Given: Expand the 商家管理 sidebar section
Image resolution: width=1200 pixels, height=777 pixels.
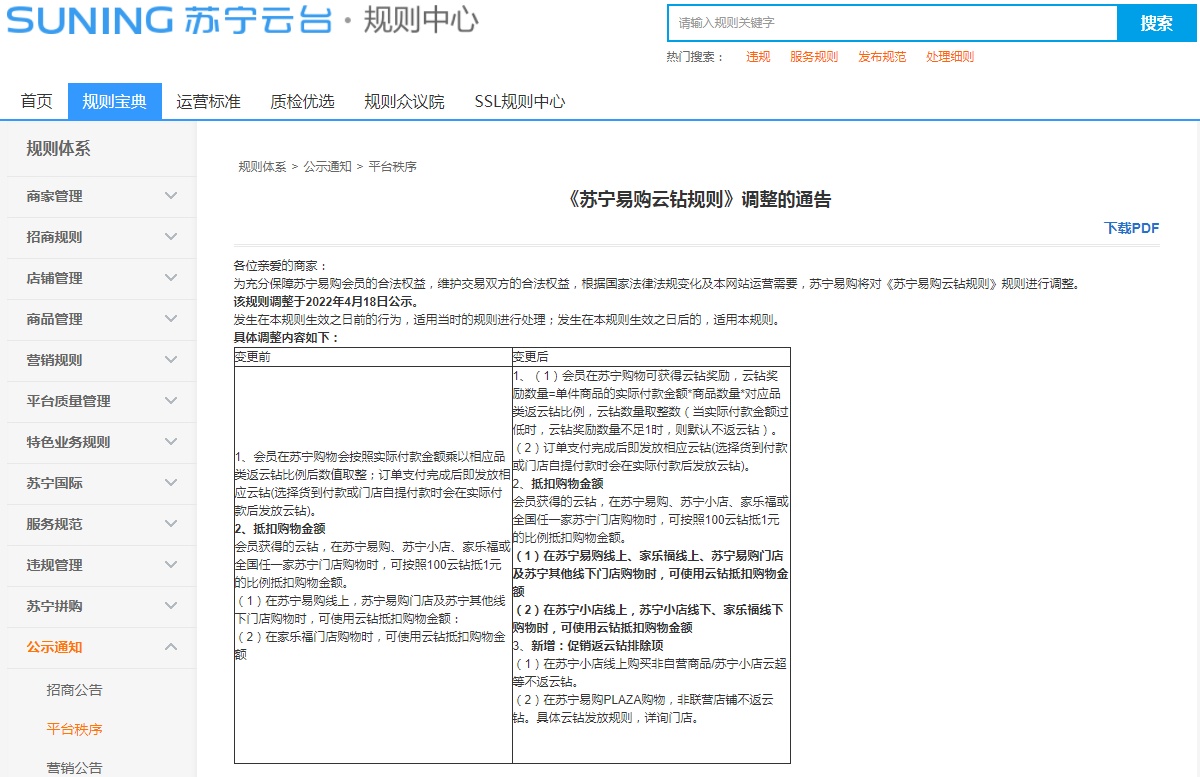Looking at the screenshot, I should click(171, 196).
